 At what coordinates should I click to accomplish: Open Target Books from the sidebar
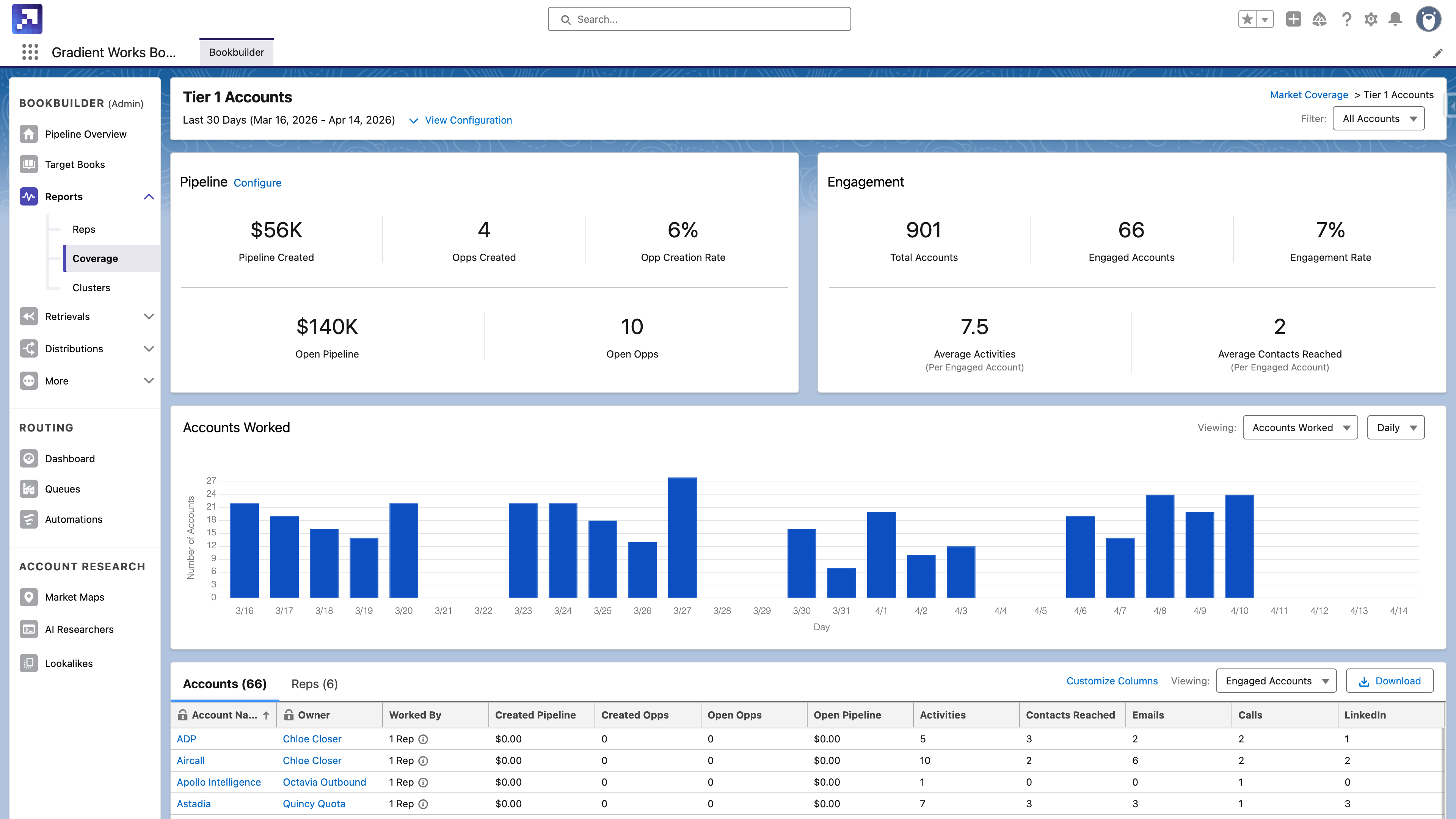(30, 165)
